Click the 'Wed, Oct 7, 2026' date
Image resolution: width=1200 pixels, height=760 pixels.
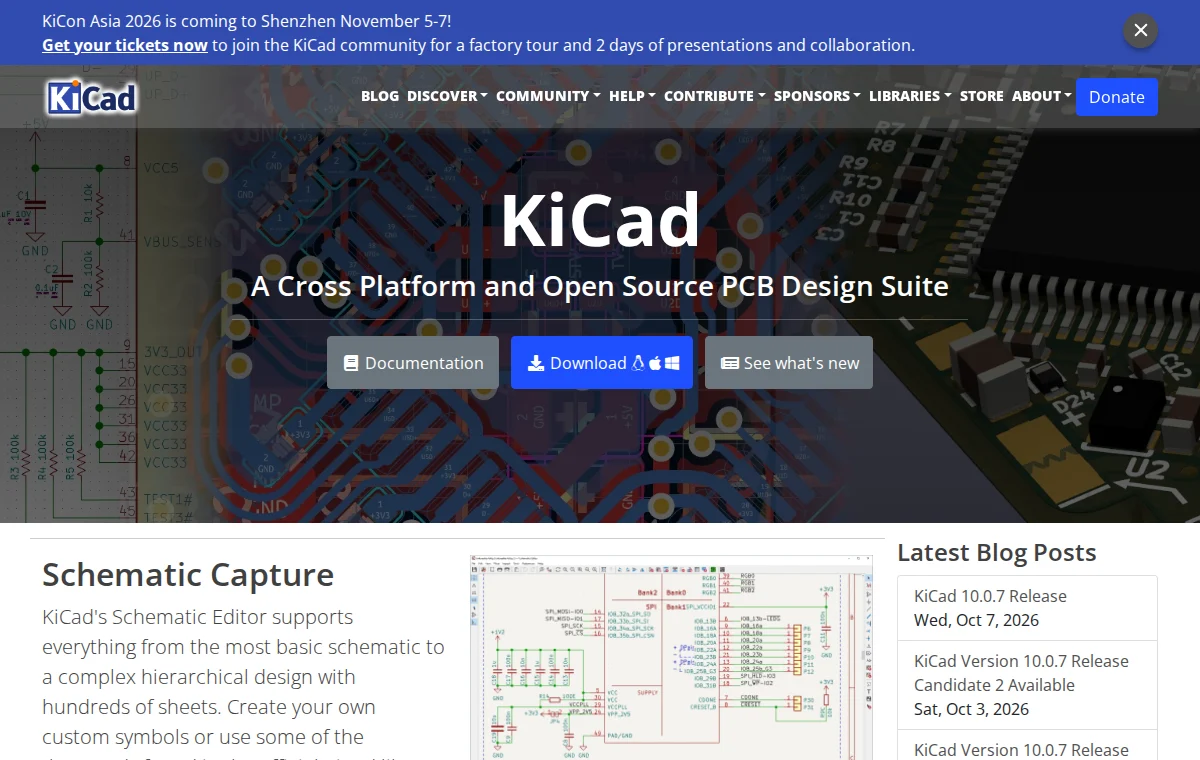tap(976, 620)
